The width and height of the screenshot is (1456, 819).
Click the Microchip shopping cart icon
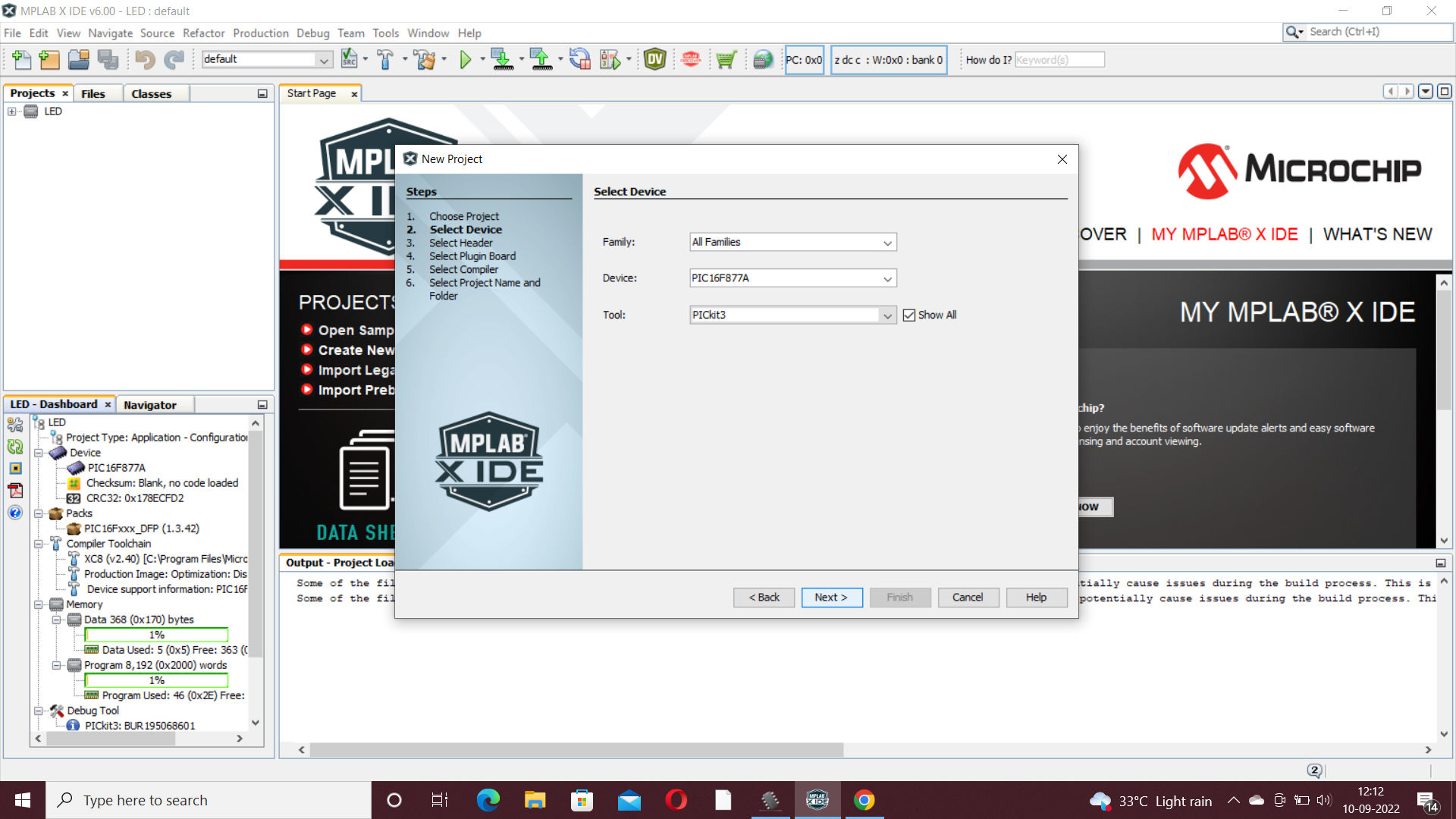726,60
